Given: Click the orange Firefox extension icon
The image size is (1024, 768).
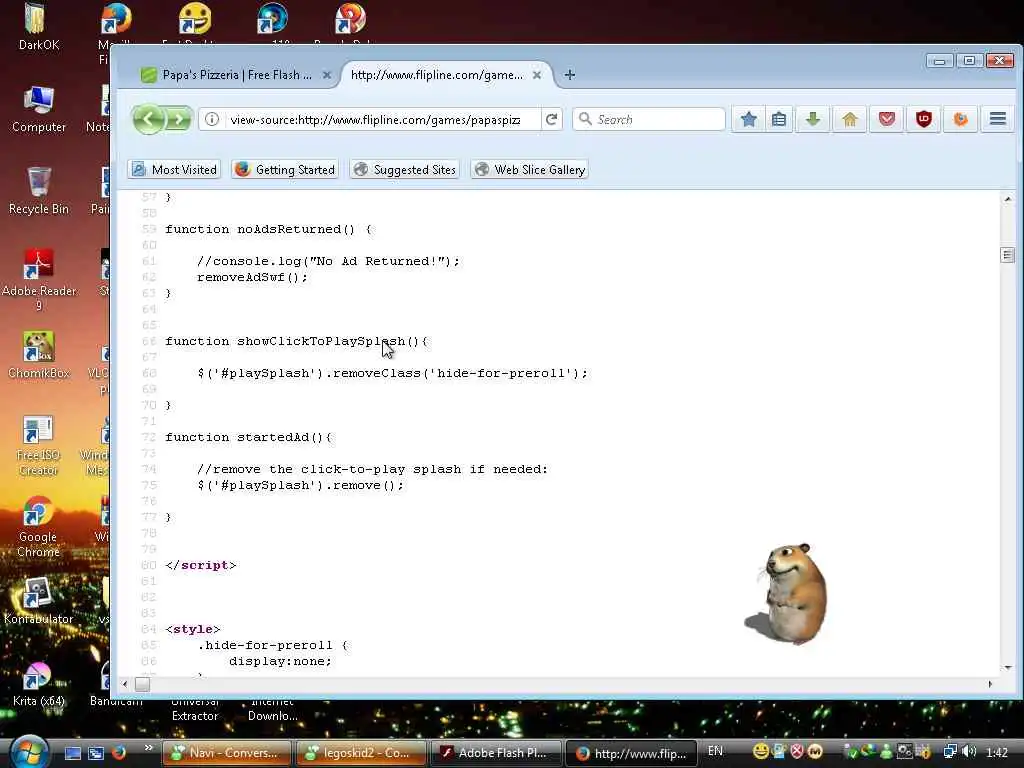Looking at the screenshot, I should click(x=961, y=119).
